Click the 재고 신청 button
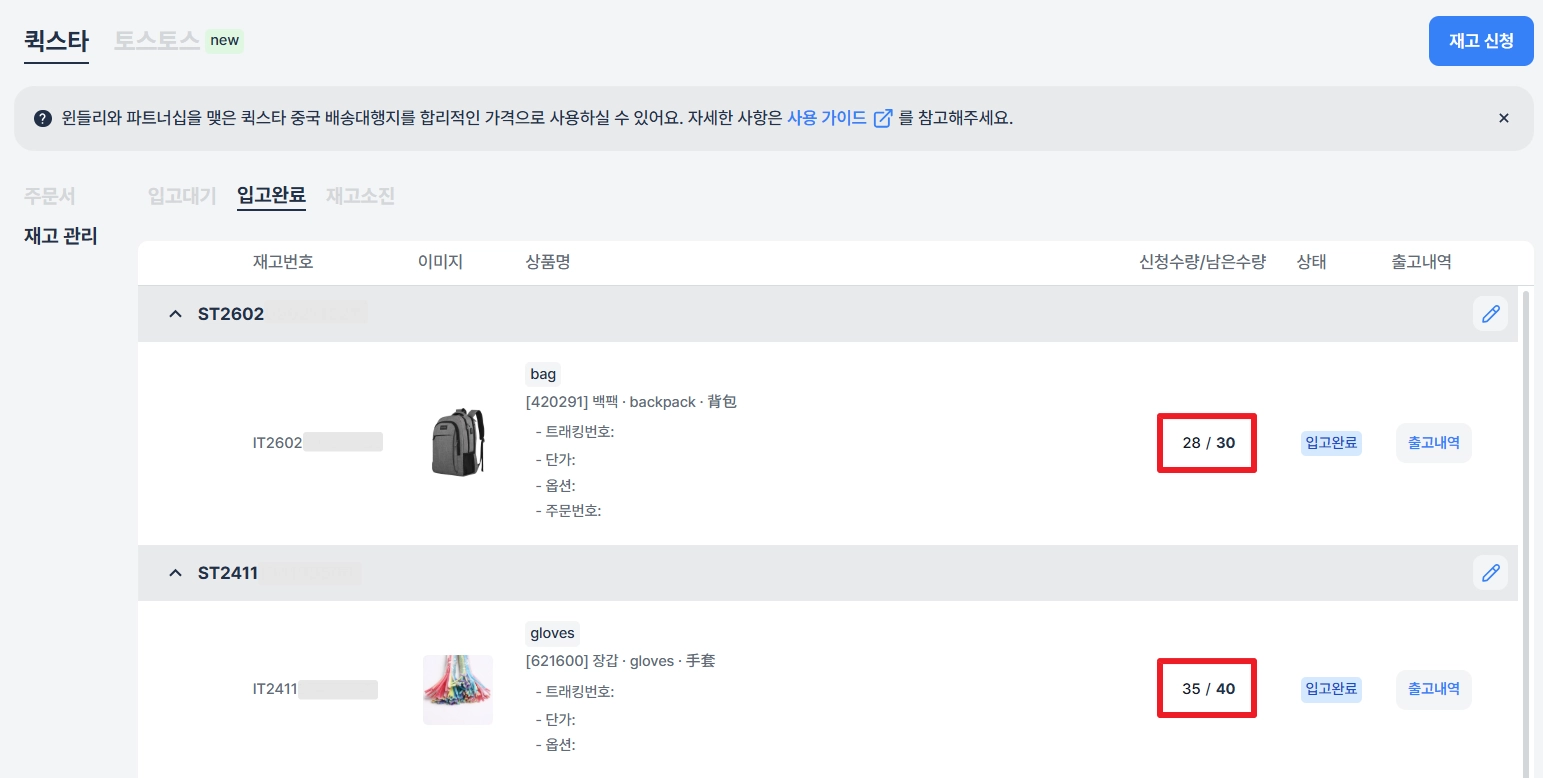The width and height of the screenshot is (1543, 778). point(1480,41)
